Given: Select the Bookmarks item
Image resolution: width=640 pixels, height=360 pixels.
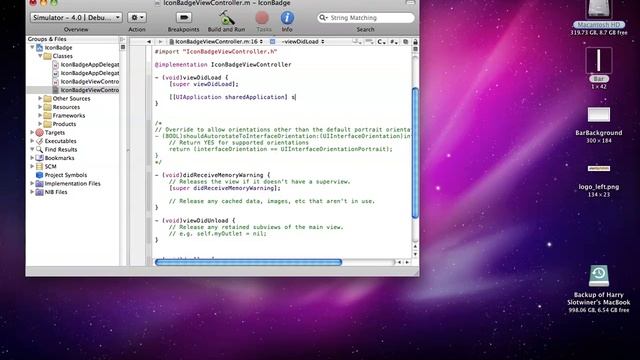Looking at the screenshot, I should [59, 158].
